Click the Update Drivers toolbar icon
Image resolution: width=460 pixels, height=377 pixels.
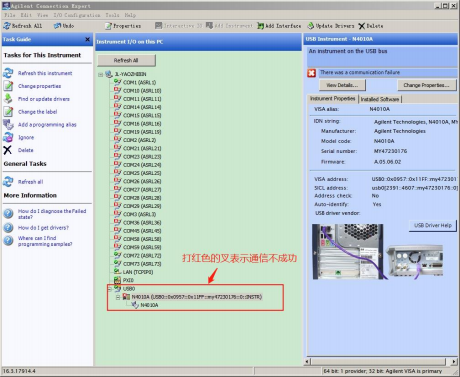(x=311, y=26)
